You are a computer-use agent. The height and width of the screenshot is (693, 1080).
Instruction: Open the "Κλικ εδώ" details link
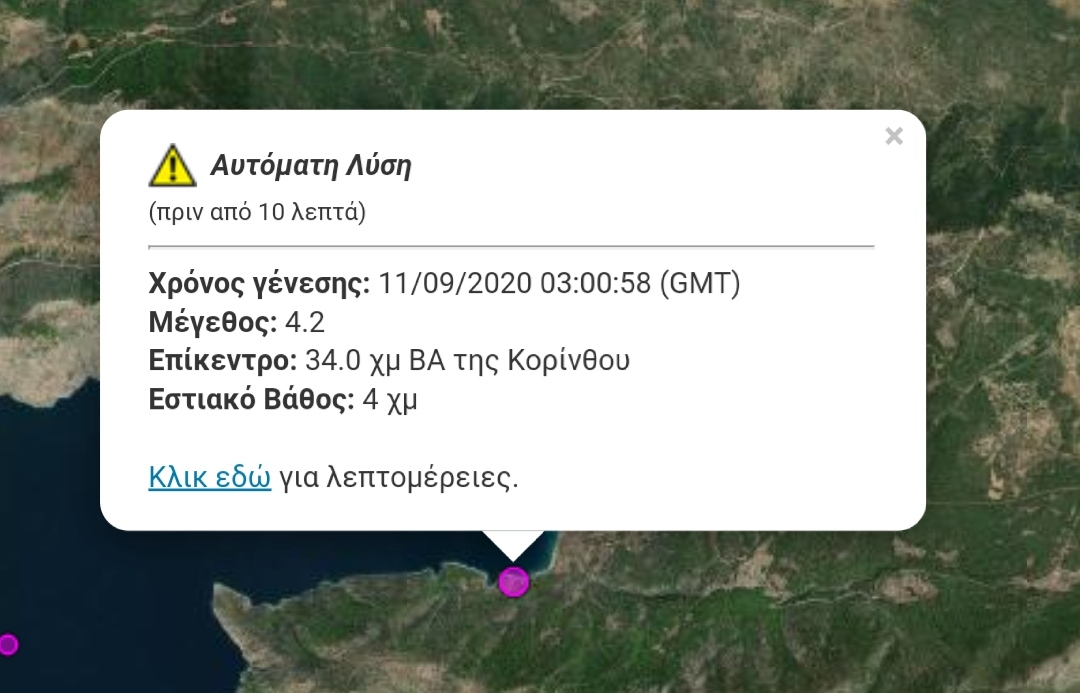pos(209,477)
